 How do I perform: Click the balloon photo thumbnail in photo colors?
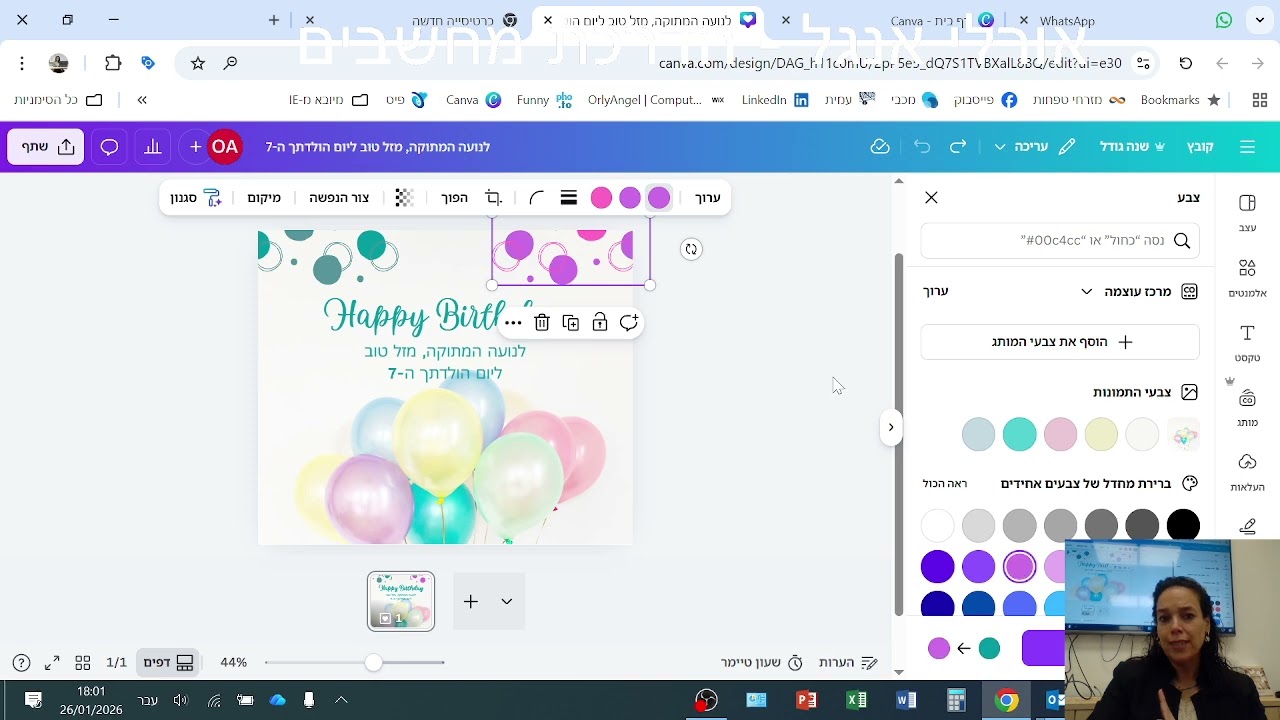pos(1183,434)
